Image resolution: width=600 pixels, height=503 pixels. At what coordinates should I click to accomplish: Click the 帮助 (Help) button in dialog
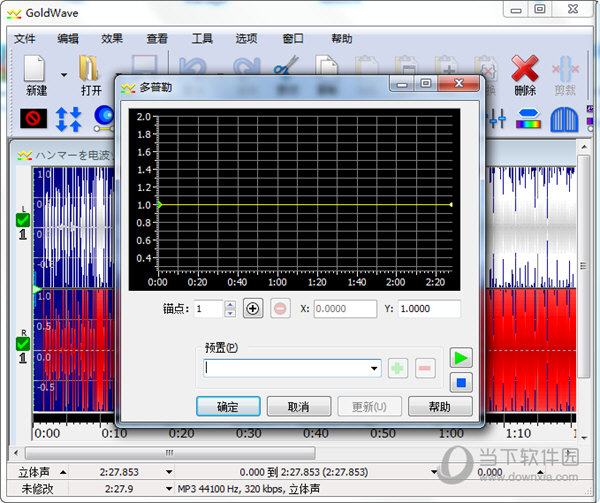[440, 406]
